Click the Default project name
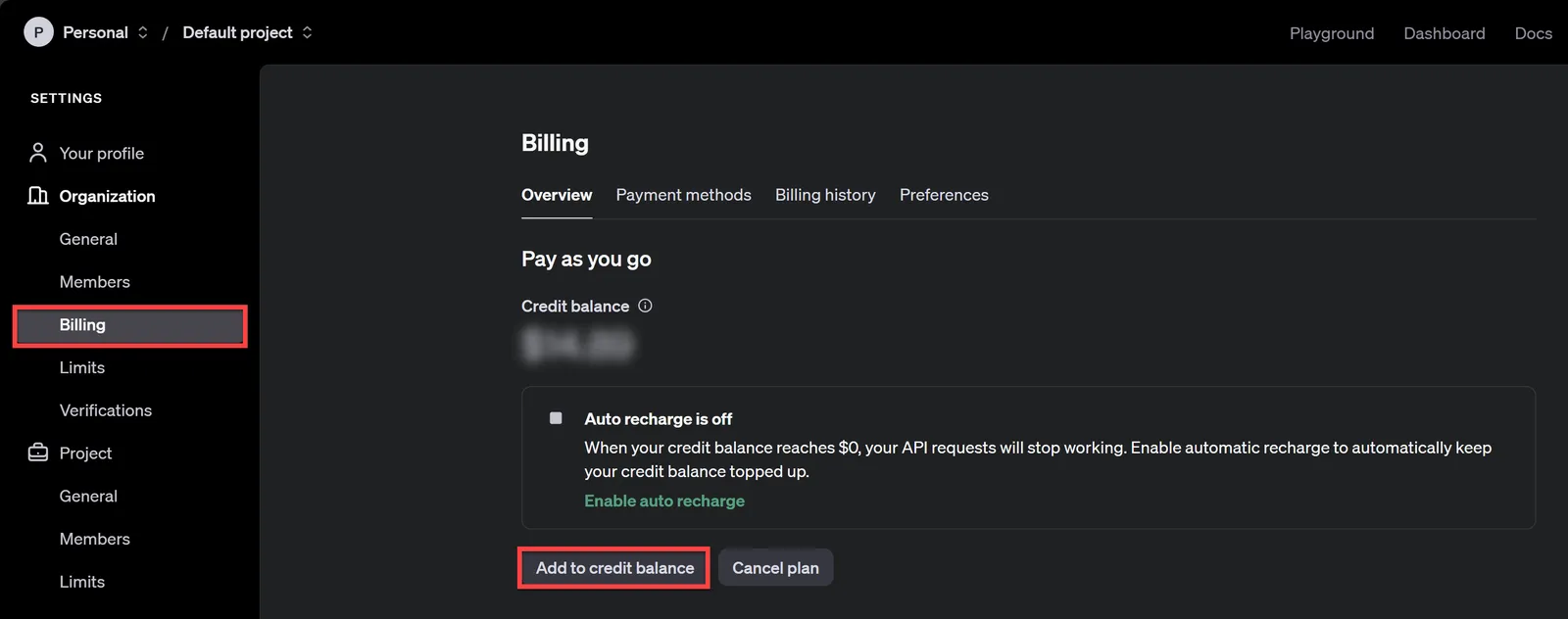This screenshot has width=1568, height=619. pos(237,32)
